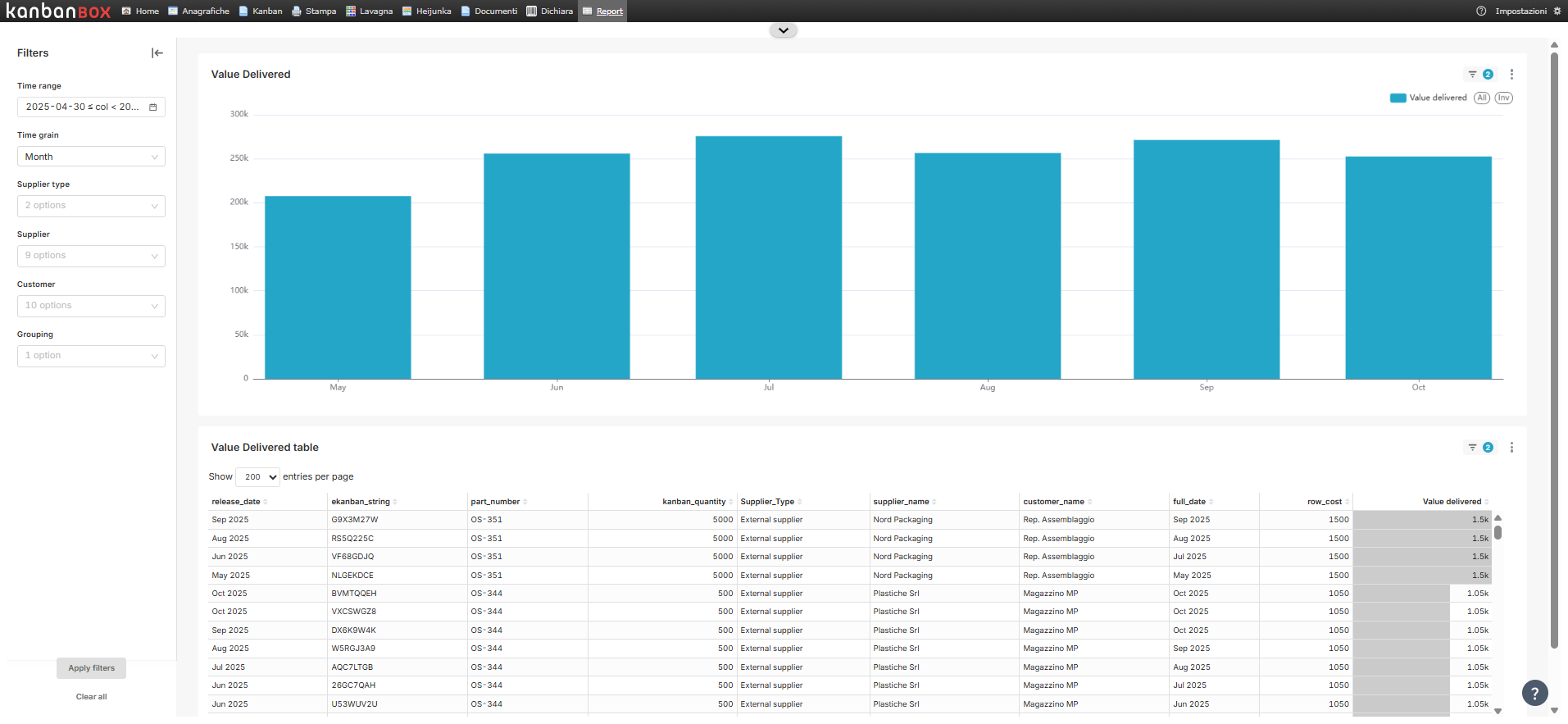This screenshot has height=724, width=1568.
Task: Open the Value Delivered table options menu
Action: coord(1511,448)
